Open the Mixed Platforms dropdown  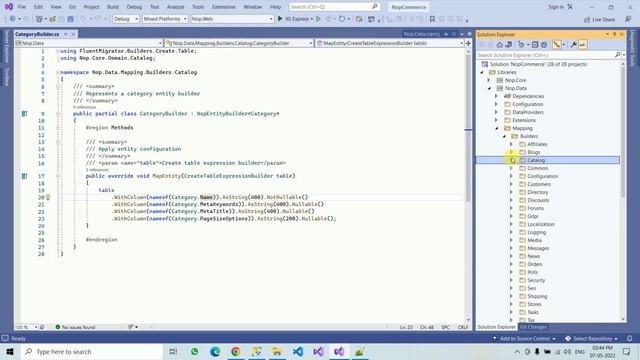point(165,19)
